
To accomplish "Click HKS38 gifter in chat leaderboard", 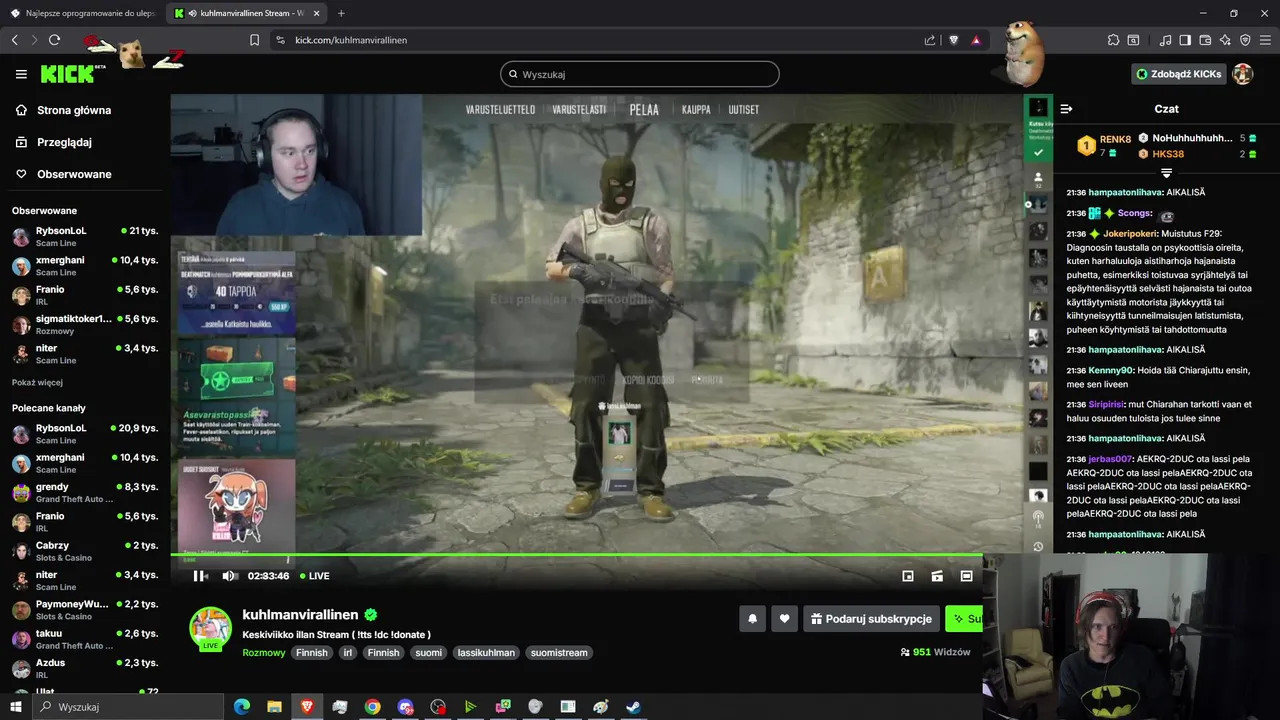I will 1168,154.
